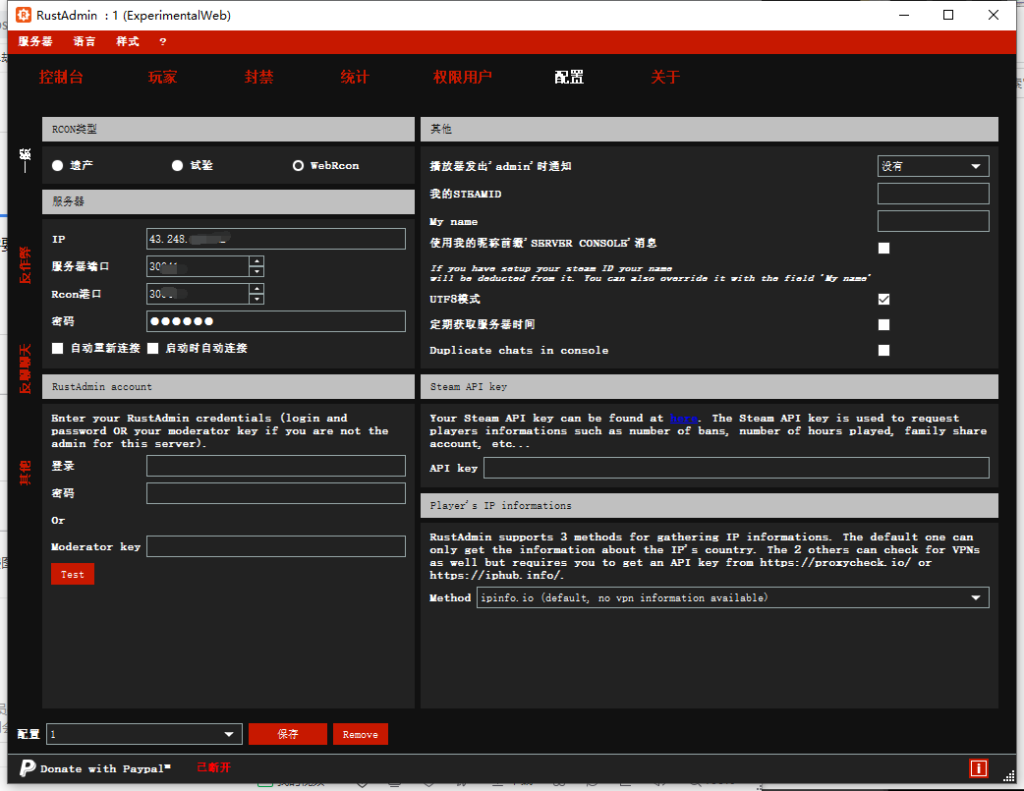Enable the 启动时自动连接 checkbox
This screenshot has height=791, width=1024.
coord(153,348)
